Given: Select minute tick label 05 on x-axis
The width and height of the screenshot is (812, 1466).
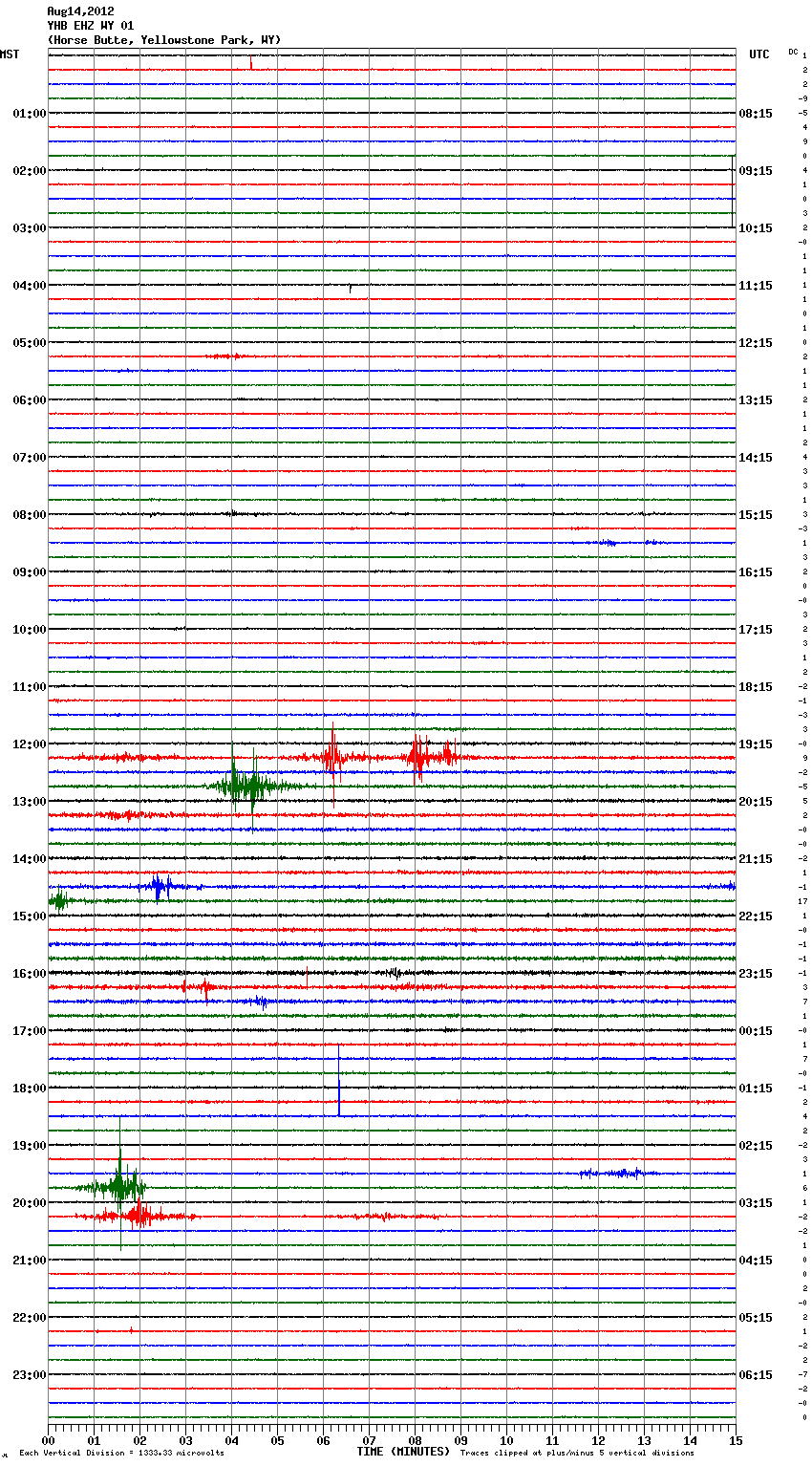Looking at the screenshot, I should click(277, 1440).
